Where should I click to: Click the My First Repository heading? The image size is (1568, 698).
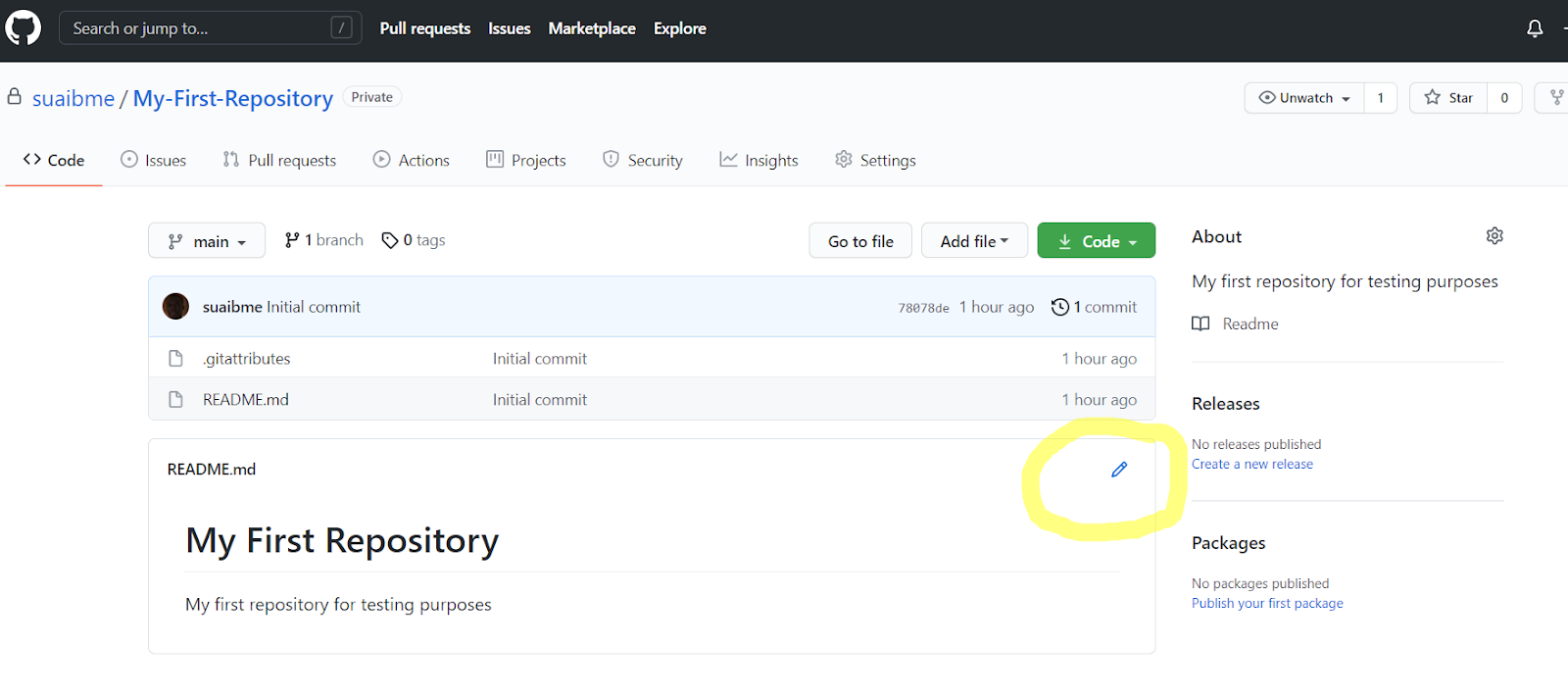[342, 540]
